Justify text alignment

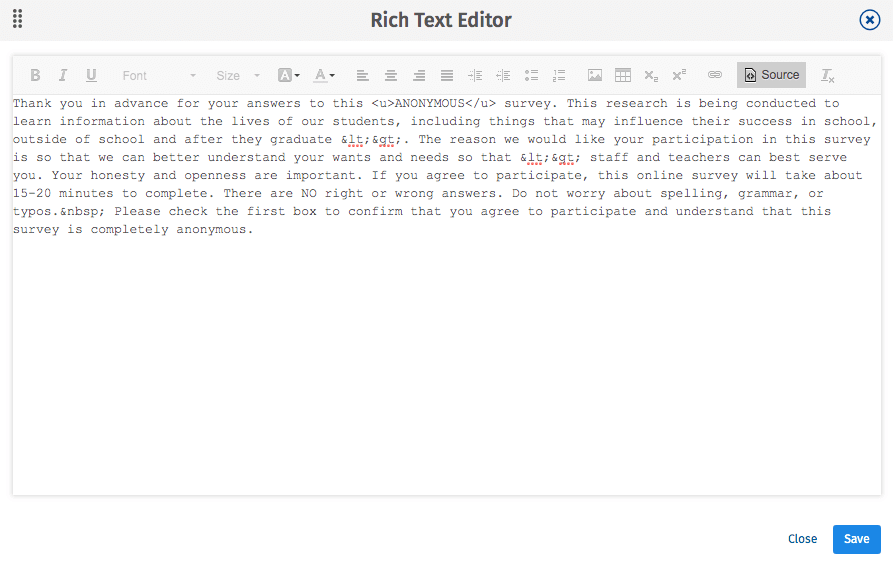click(x=447, y=75)
